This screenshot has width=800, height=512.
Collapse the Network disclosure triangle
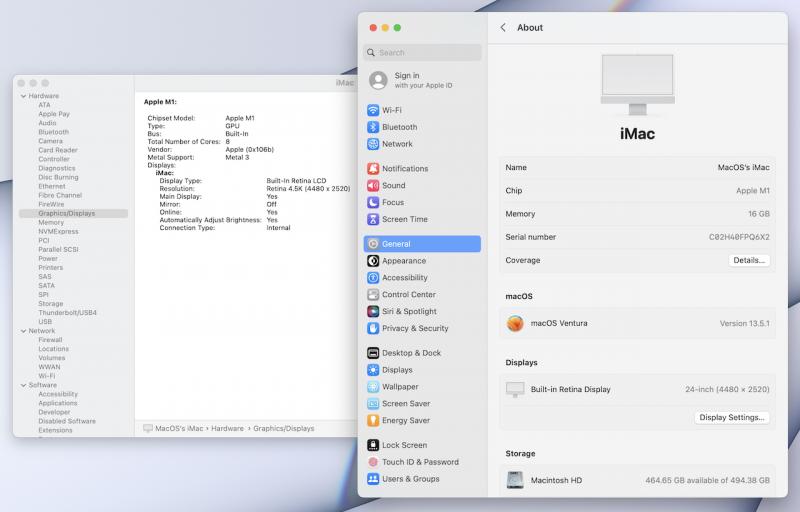click(23, 331)
